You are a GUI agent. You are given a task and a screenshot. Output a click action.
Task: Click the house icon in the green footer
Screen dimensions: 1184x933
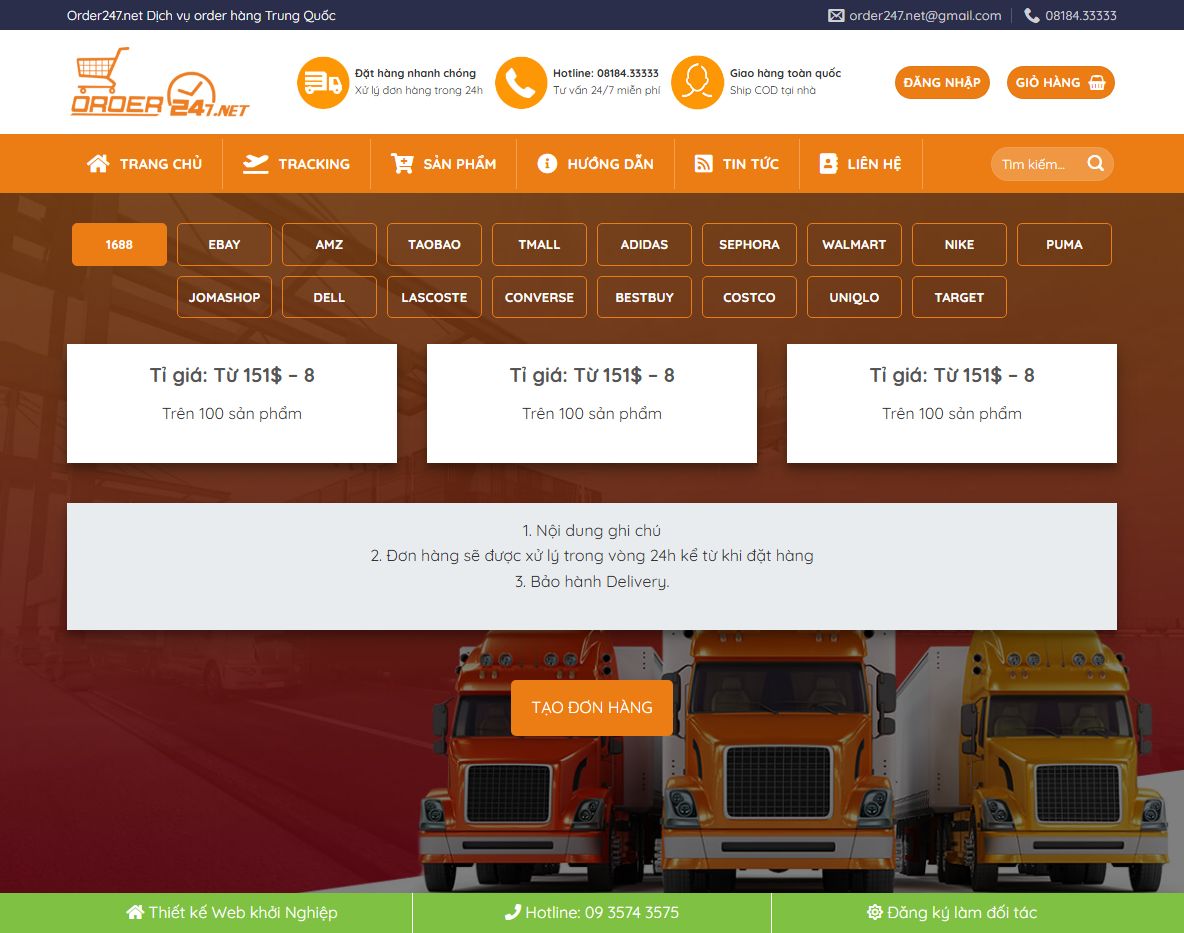[135, 912]
